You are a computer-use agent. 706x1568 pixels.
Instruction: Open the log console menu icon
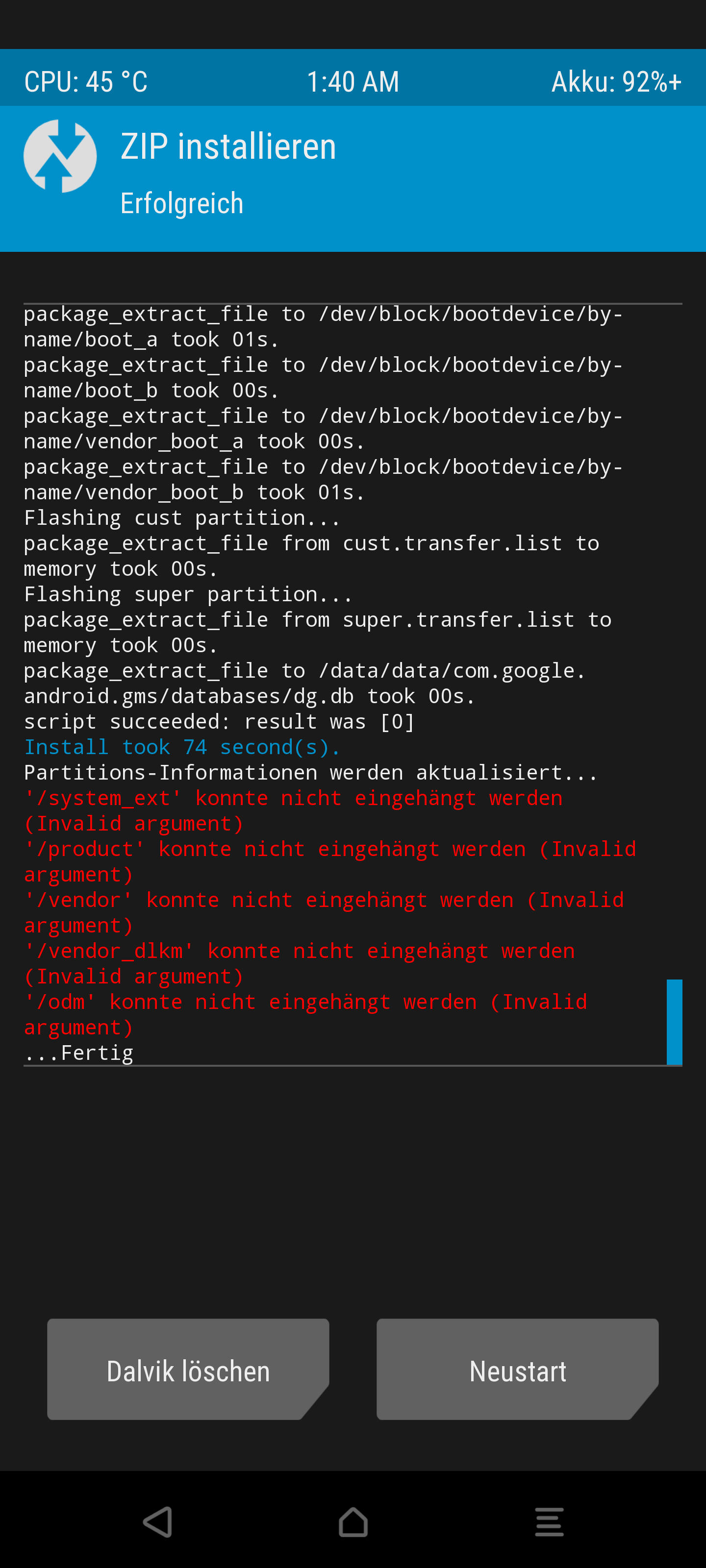click(549, 1522)
